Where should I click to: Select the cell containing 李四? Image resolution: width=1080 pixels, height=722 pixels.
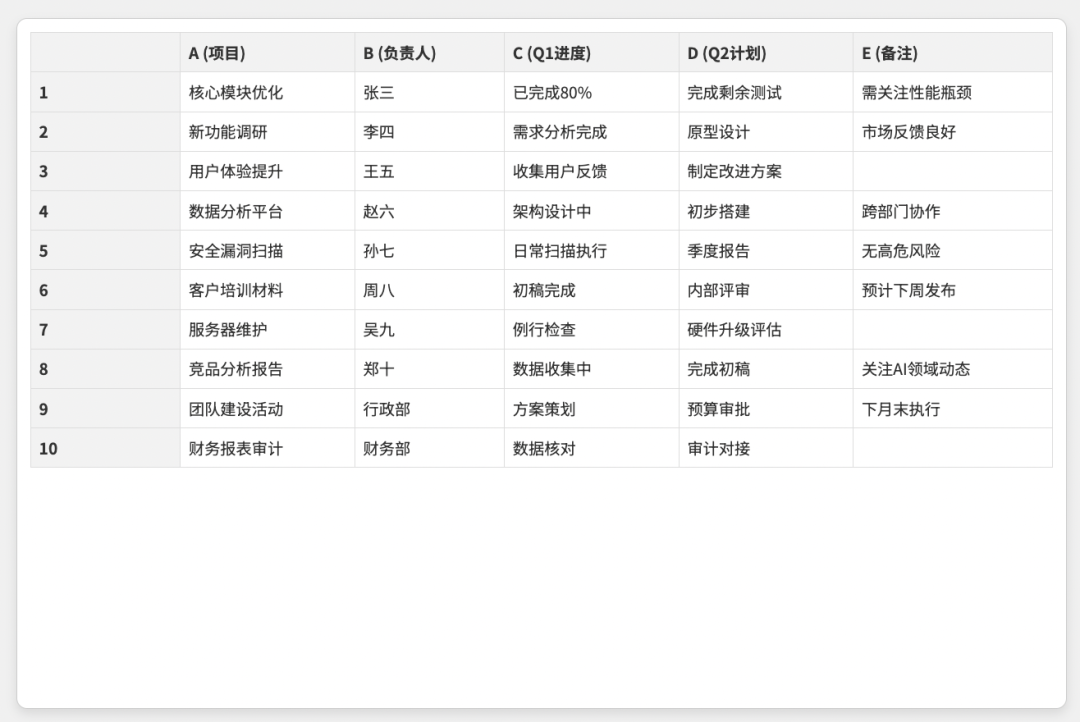click(x=429, y=132)
